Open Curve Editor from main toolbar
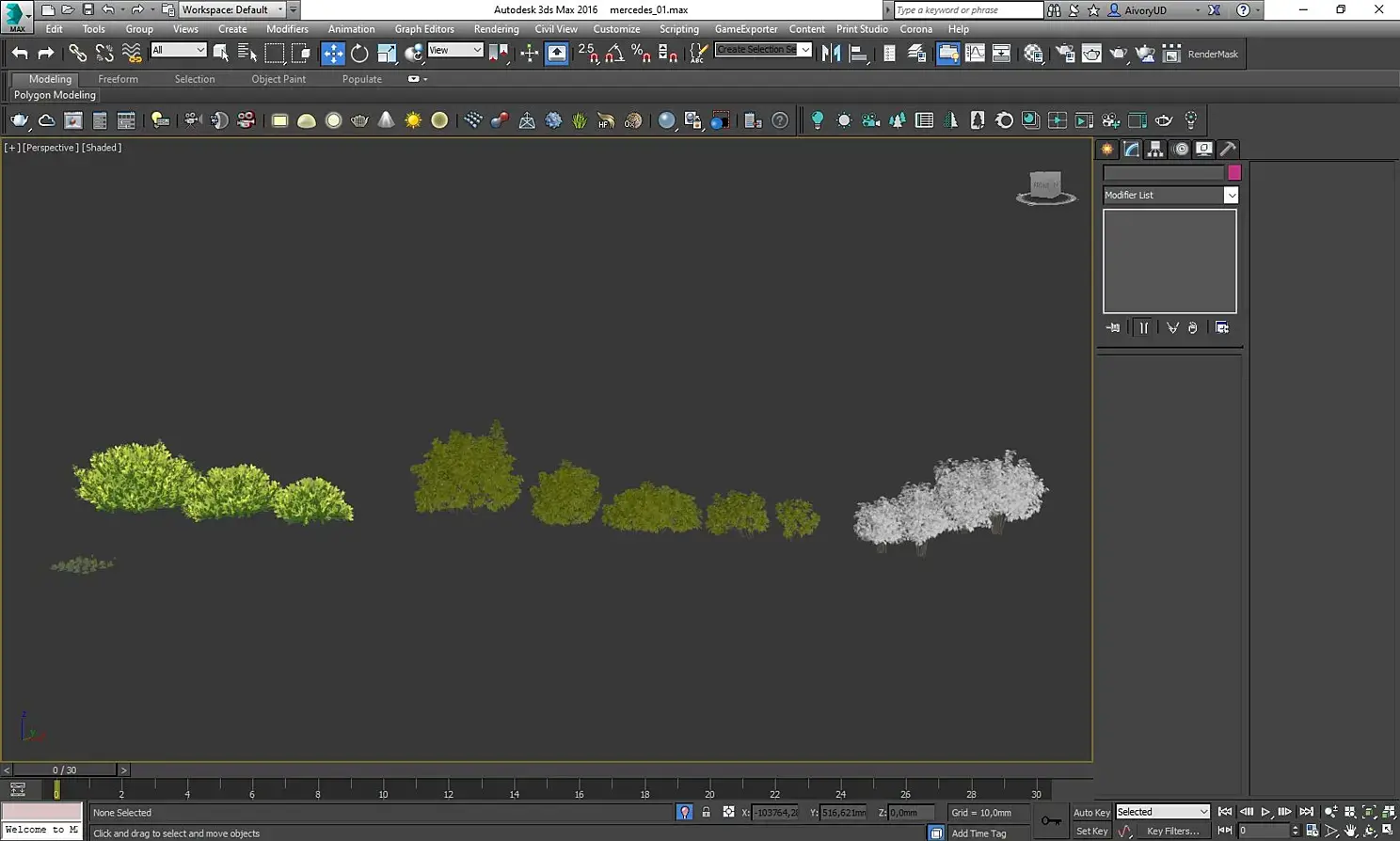The image size is (1400, 841). click(975, 54)
